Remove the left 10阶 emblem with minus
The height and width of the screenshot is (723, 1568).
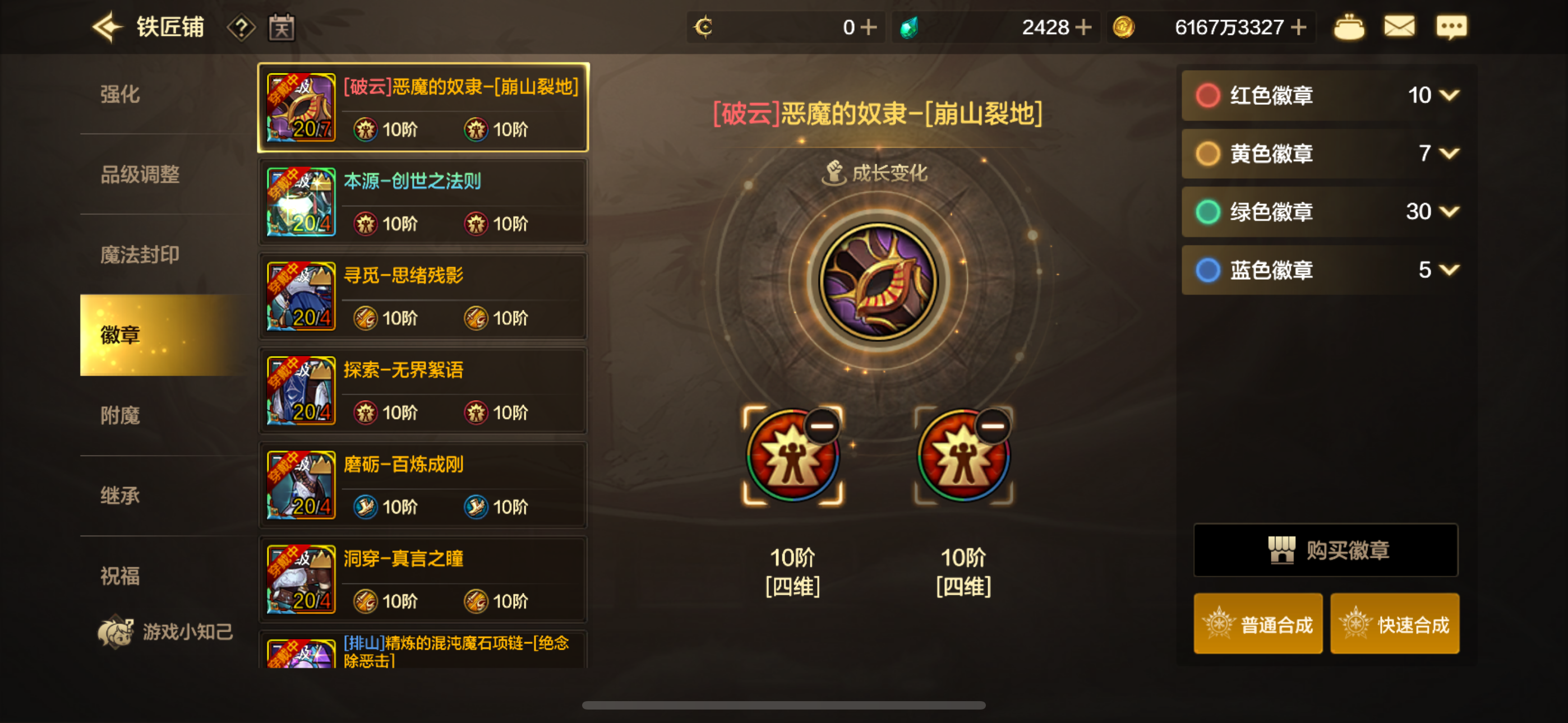click(x=822, y=425)
